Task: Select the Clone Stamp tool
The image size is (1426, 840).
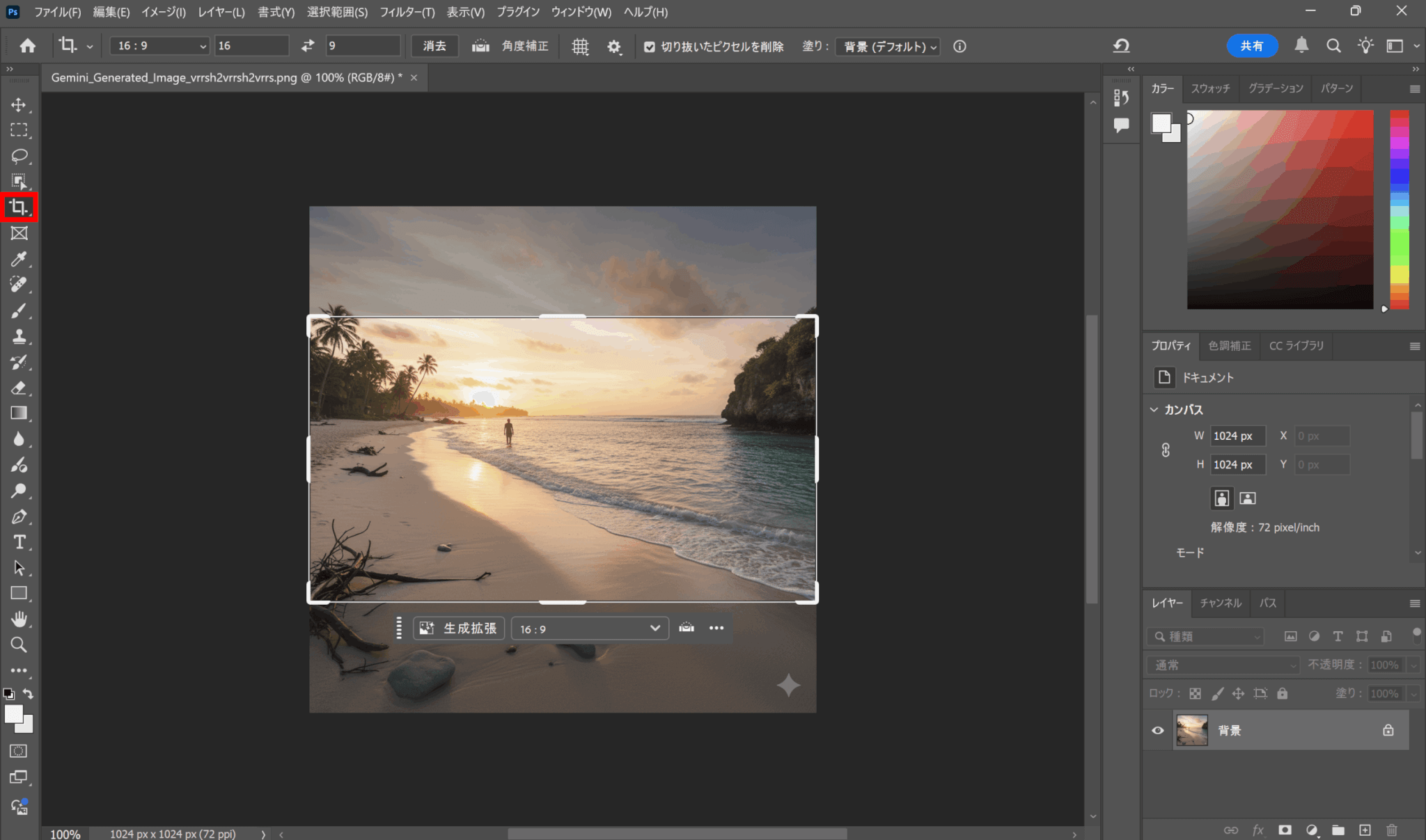Action: pyautogui.click(x=19, y=337)
